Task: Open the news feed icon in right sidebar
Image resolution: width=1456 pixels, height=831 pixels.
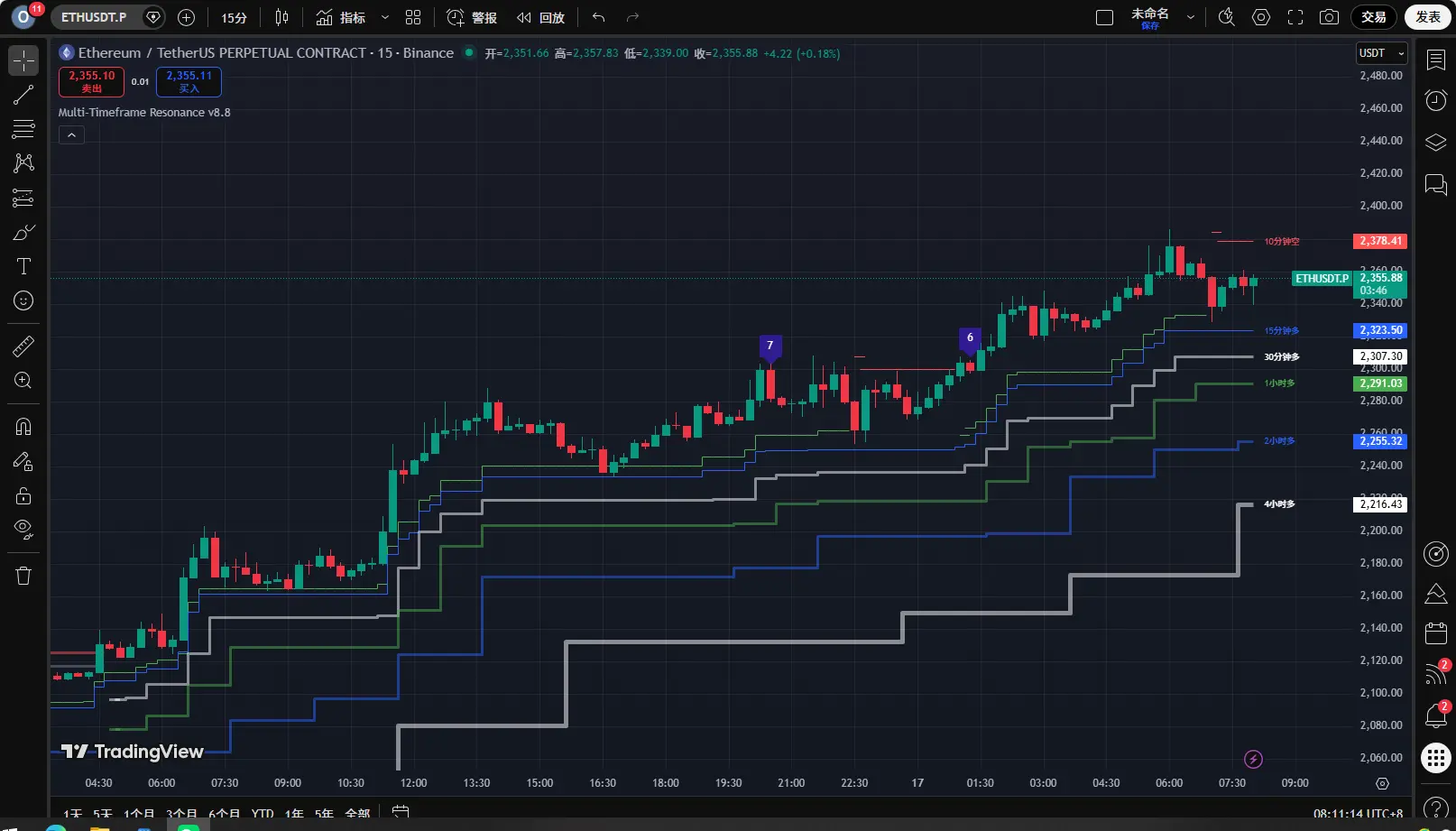Action: coord(1435,674)
